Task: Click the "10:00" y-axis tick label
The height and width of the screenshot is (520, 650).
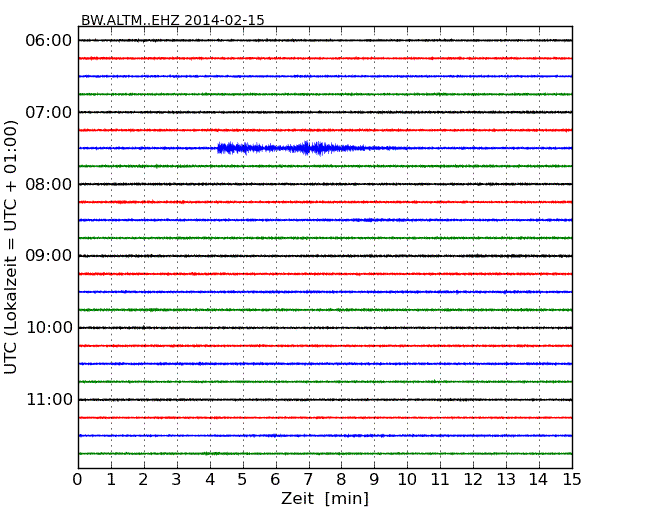Action: pos(49,328)
